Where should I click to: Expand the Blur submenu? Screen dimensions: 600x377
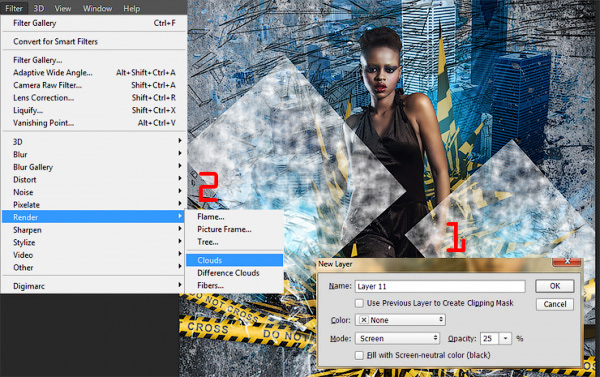coord(94,154)
